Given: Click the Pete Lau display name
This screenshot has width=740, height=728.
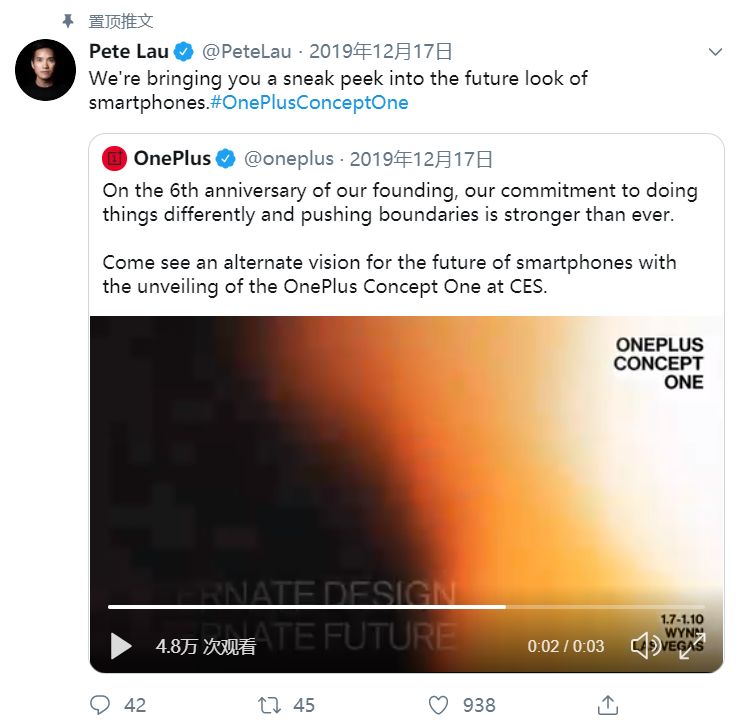Looking at the screenshot, I should point(129,51).
